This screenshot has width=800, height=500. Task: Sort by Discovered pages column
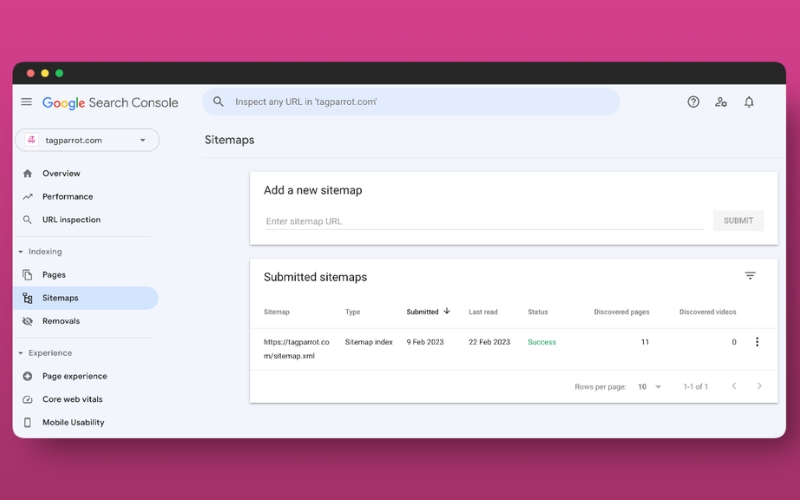pos(621,312)
